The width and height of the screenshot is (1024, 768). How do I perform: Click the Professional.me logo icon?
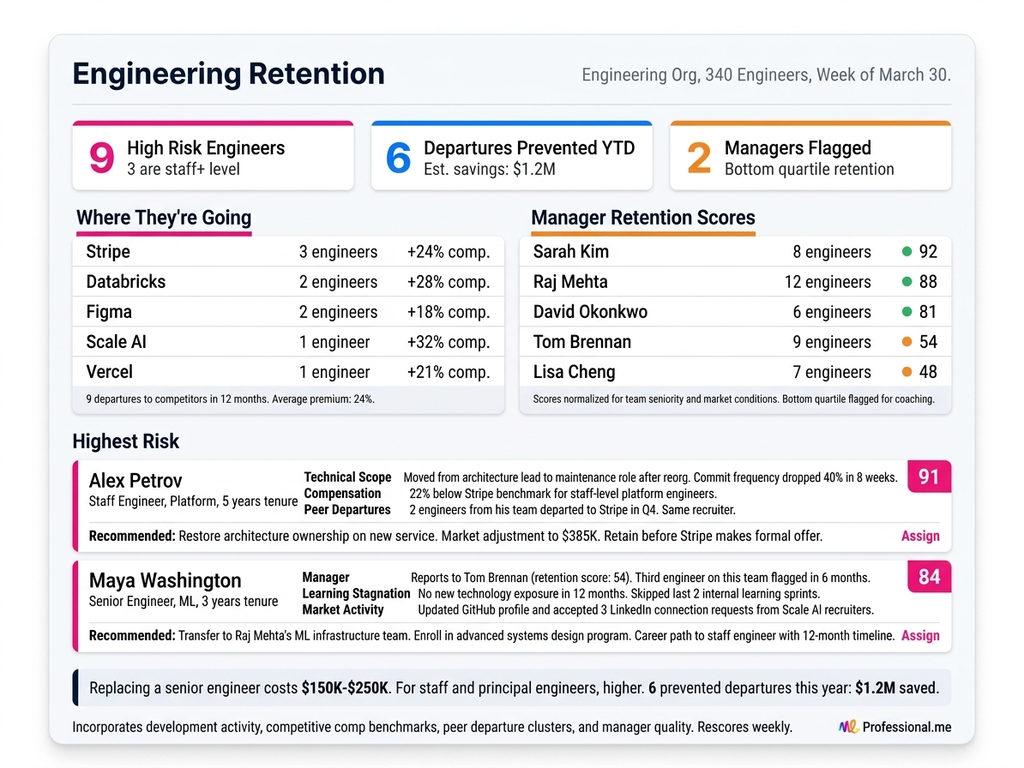848,727
